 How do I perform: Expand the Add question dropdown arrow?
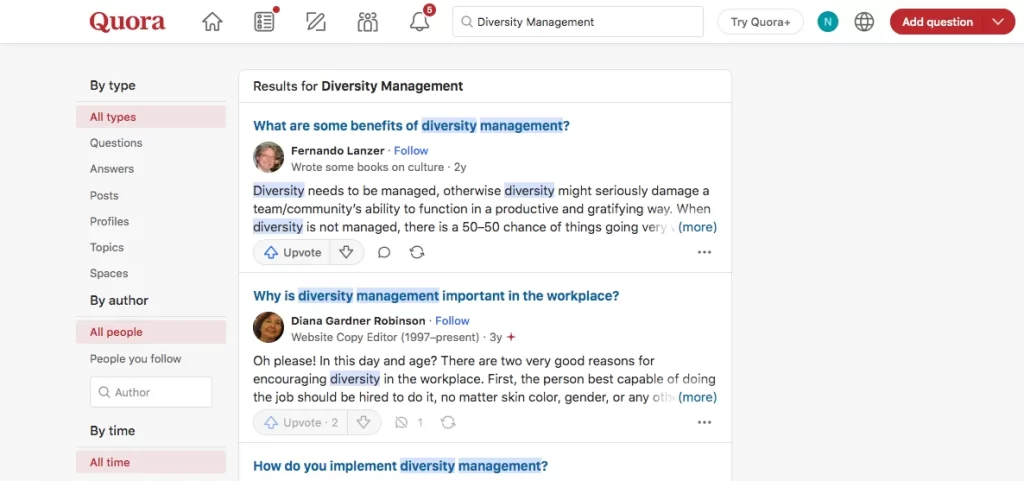pos(997,22)
